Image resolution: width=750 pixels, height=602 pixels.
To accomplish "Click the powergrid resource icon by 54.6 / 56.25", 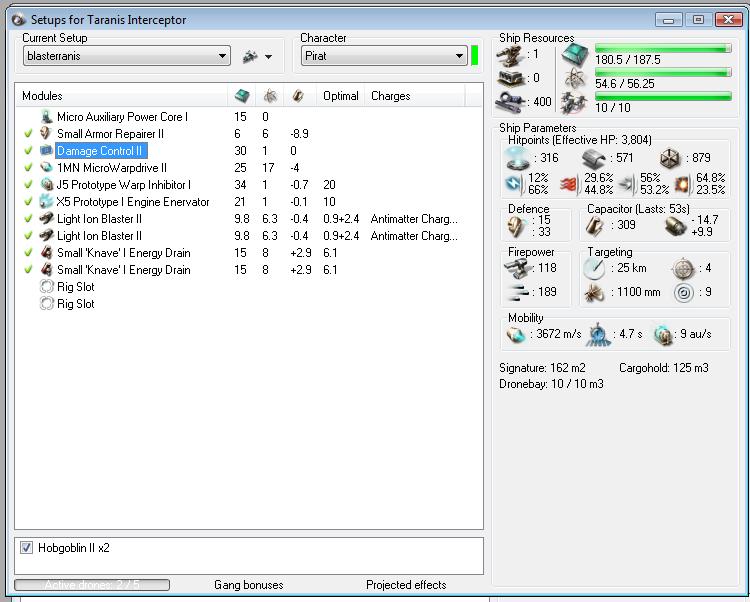I will tap(574, 78).
